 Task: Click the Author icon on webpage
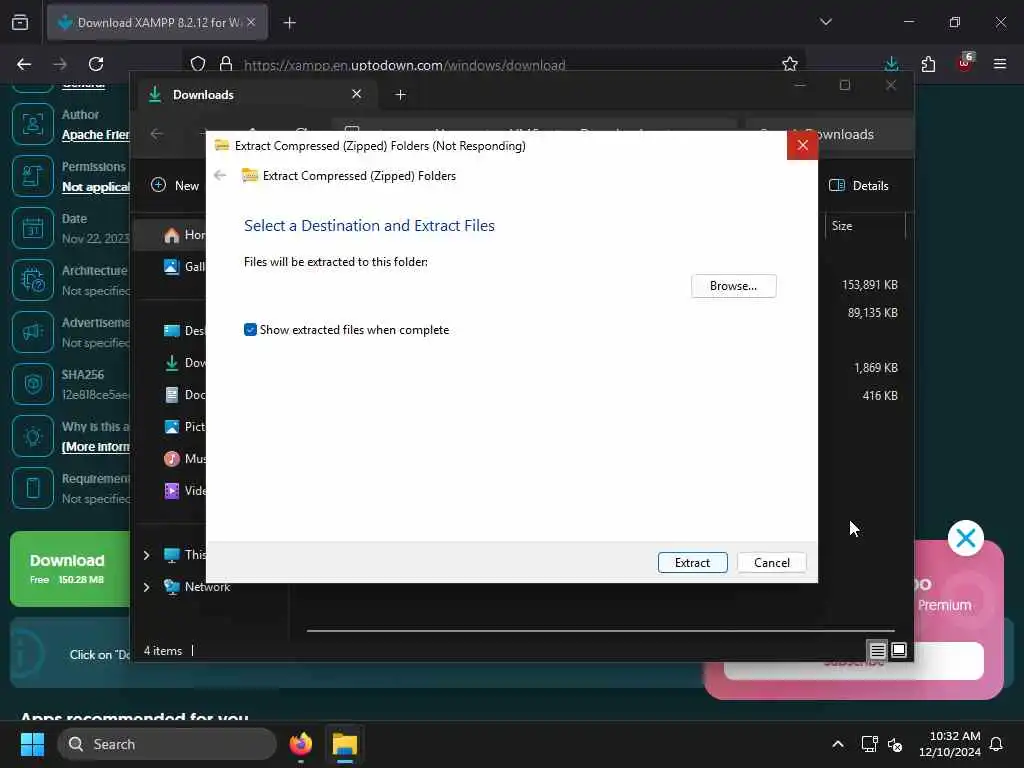(33, 123)
